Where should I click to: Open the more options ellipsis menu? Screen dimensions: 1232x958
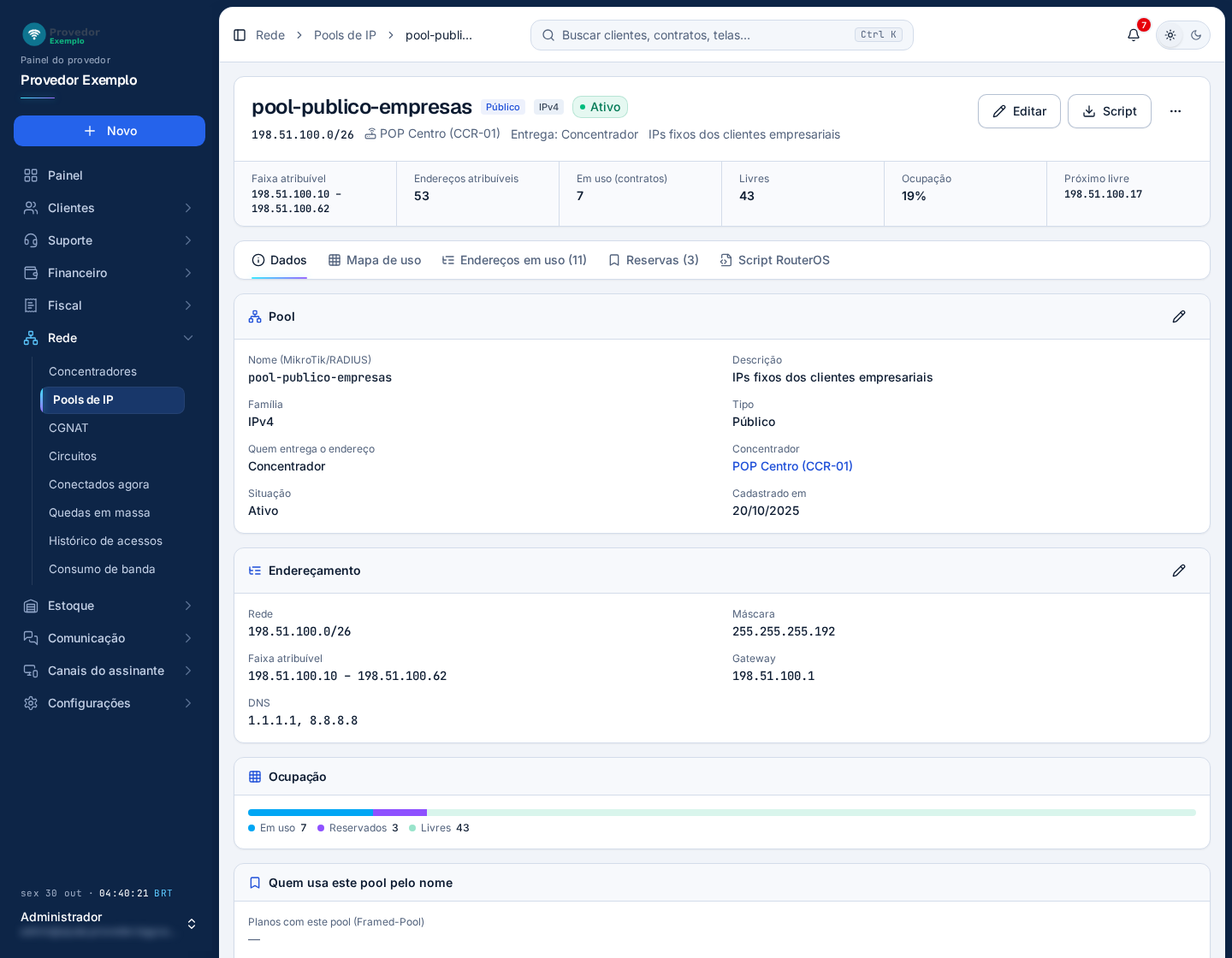(1176, 111)
